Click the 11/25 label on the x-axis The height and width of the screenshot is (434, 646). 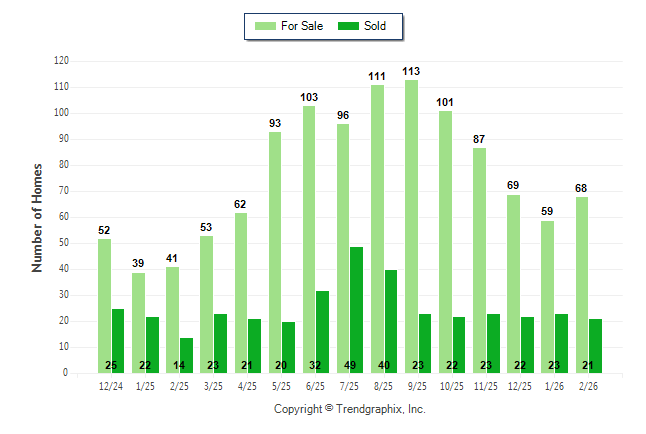coord(486,385)
